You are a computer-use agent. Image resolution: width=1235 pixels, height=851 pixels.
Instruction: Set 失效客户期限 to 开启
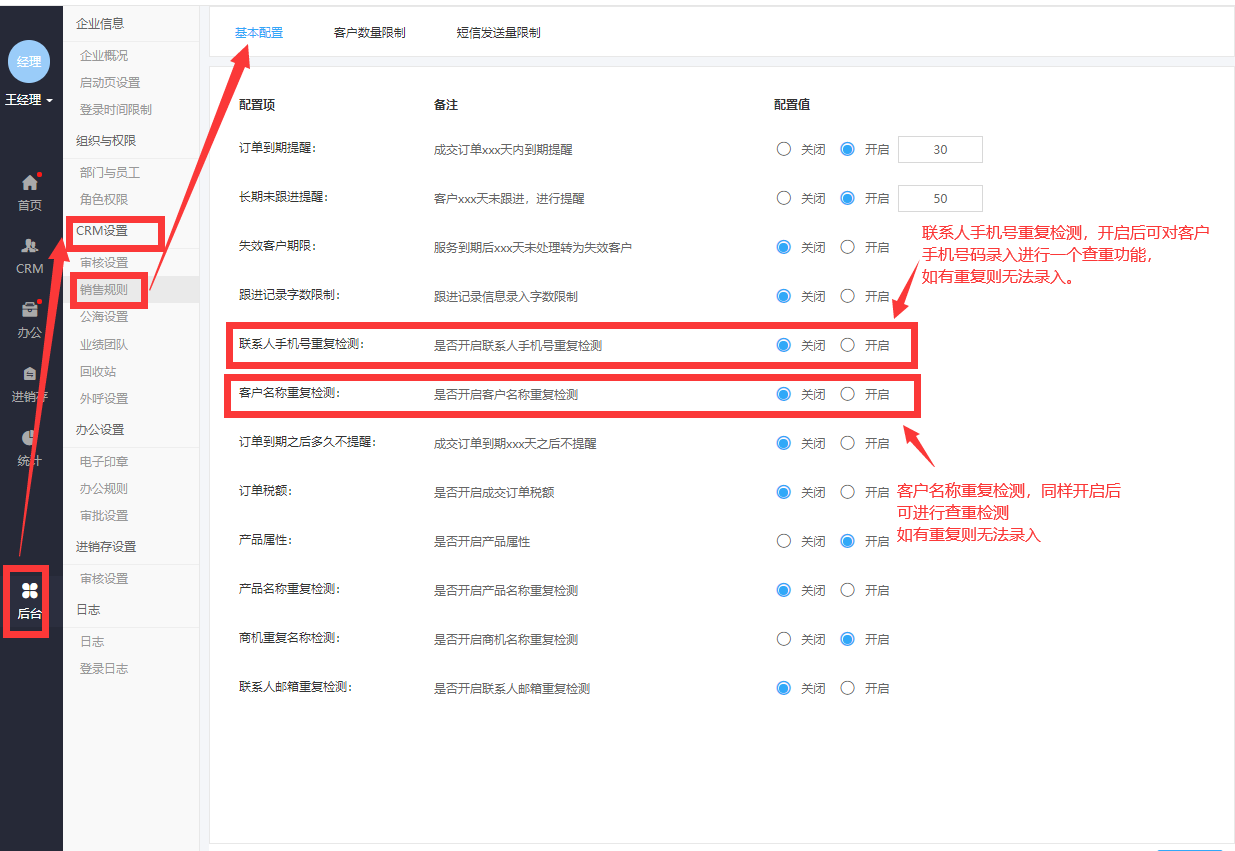(848, 247)
